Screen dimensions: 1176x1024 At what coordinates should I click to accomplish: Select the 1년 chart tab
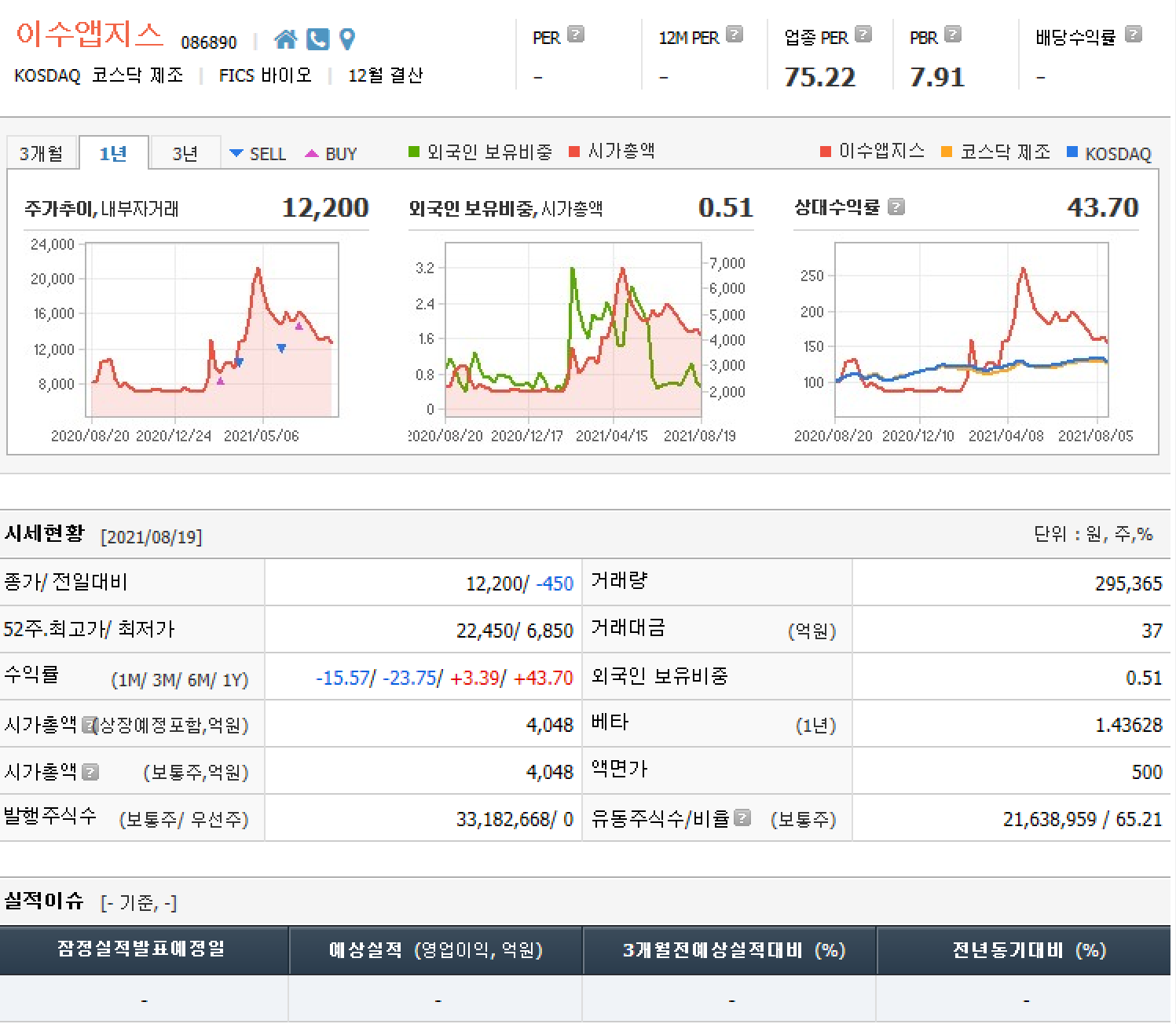click(113, 153)
